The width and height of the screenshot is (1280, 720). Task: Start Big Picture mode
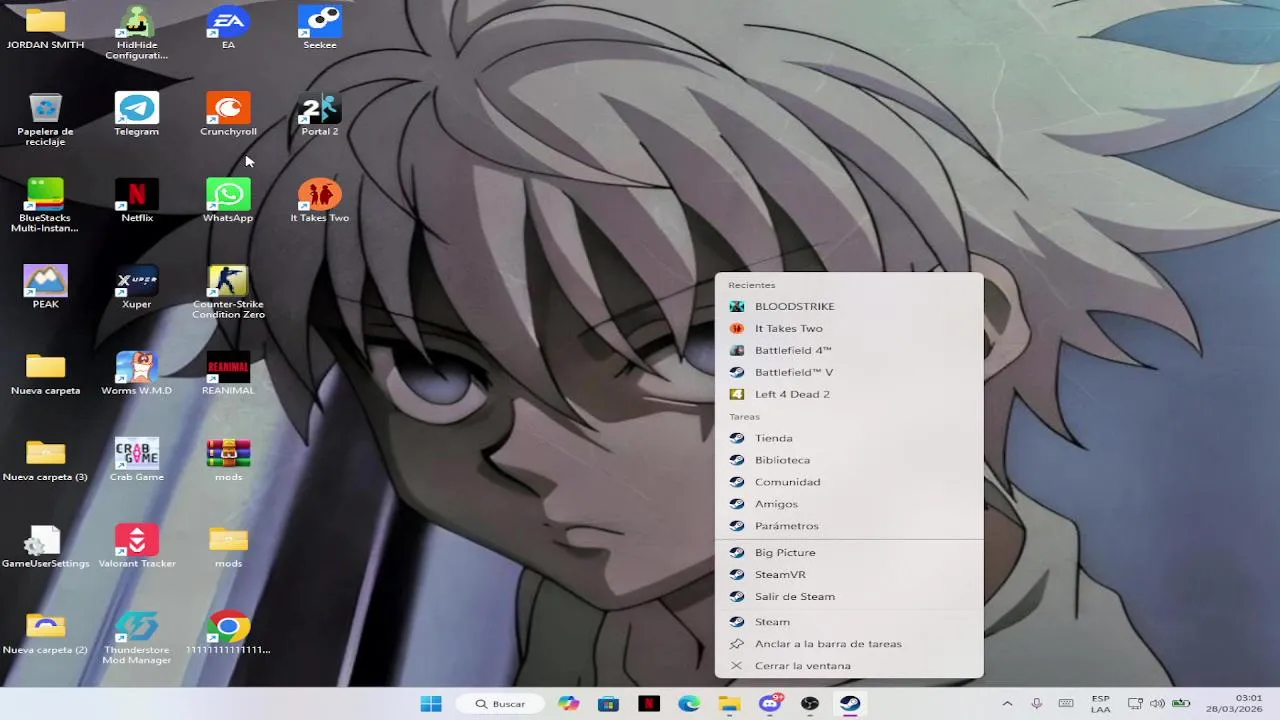point(849,552)
